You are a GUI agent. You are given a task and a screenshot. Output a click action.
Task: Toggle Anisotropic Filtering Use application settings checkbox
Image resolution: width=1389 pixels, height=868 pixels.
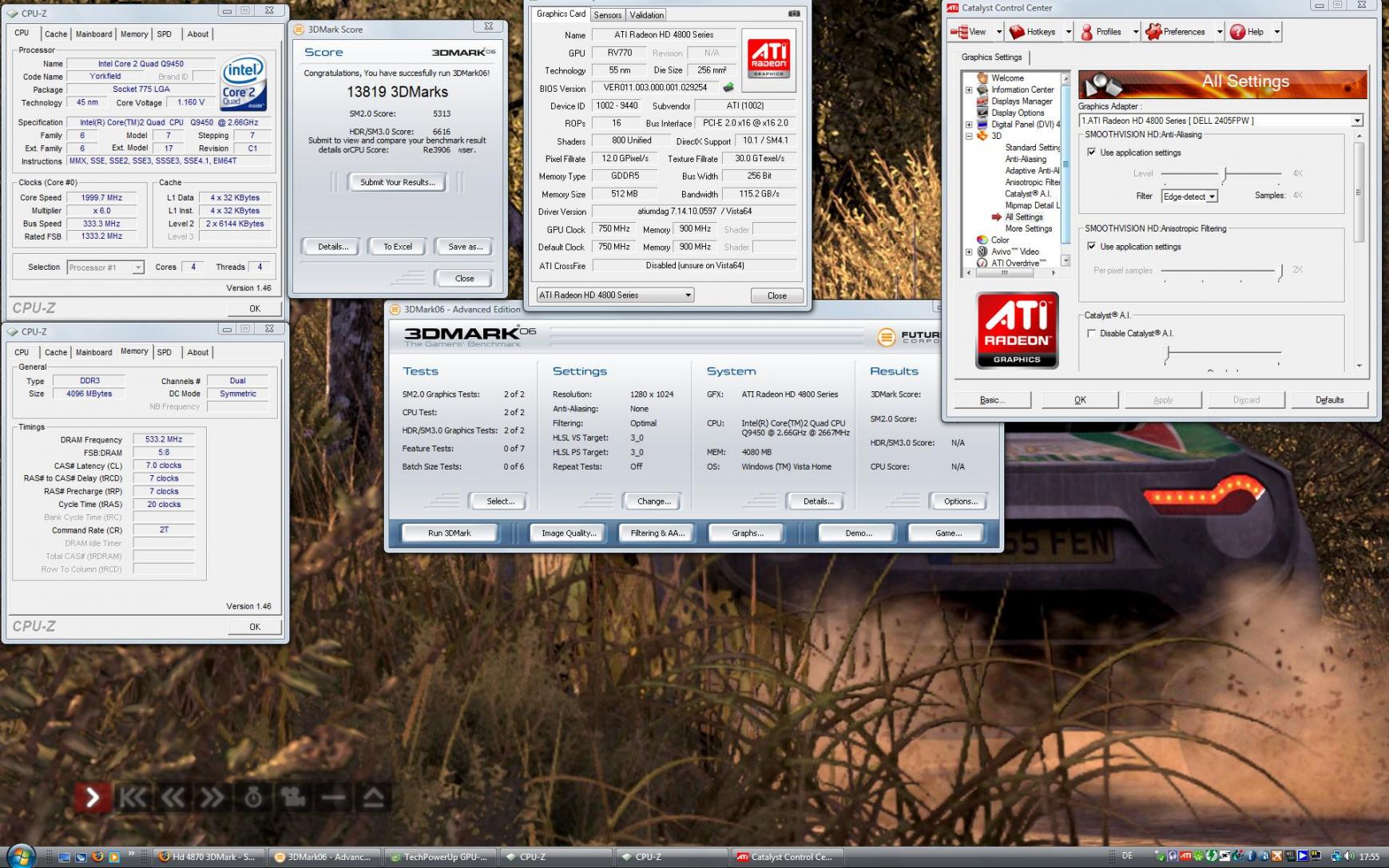(x=1091, y=246)
